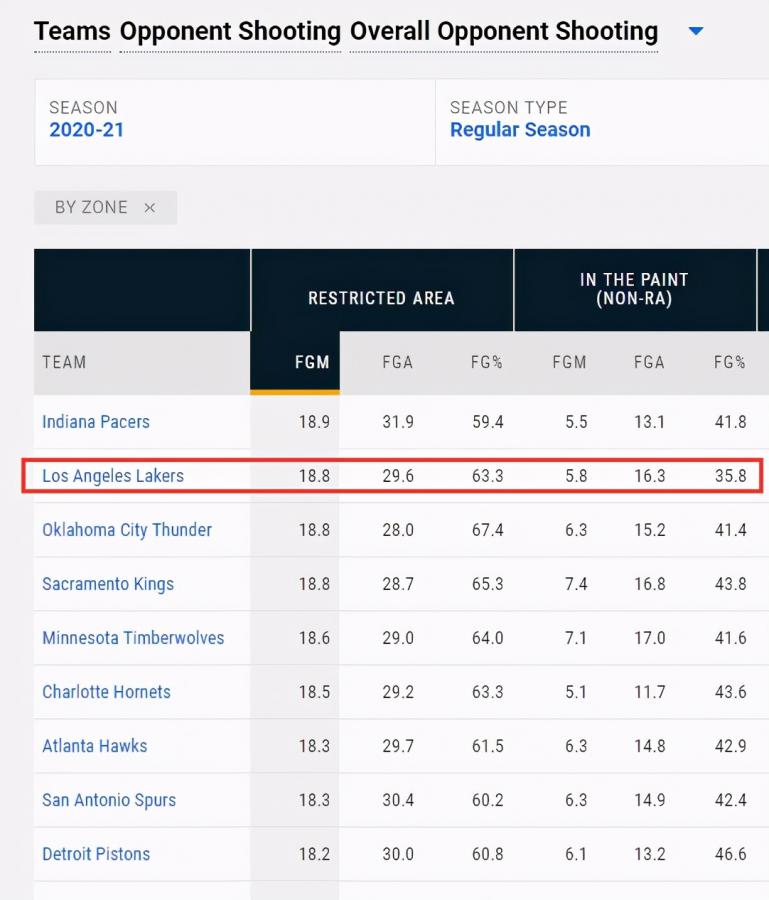This screenshot has width=769, height=900.
Task: Click the Opponent Shooting breadcrumb heading
Action: [x=230, y=32]
